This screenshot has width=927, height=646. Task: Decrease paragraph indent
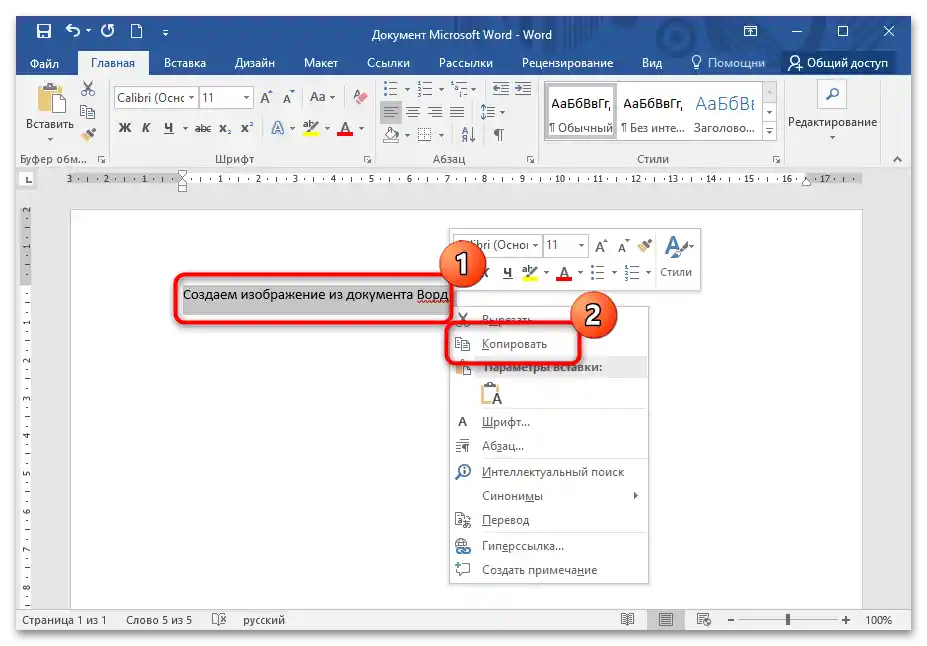tap(501, 89)
